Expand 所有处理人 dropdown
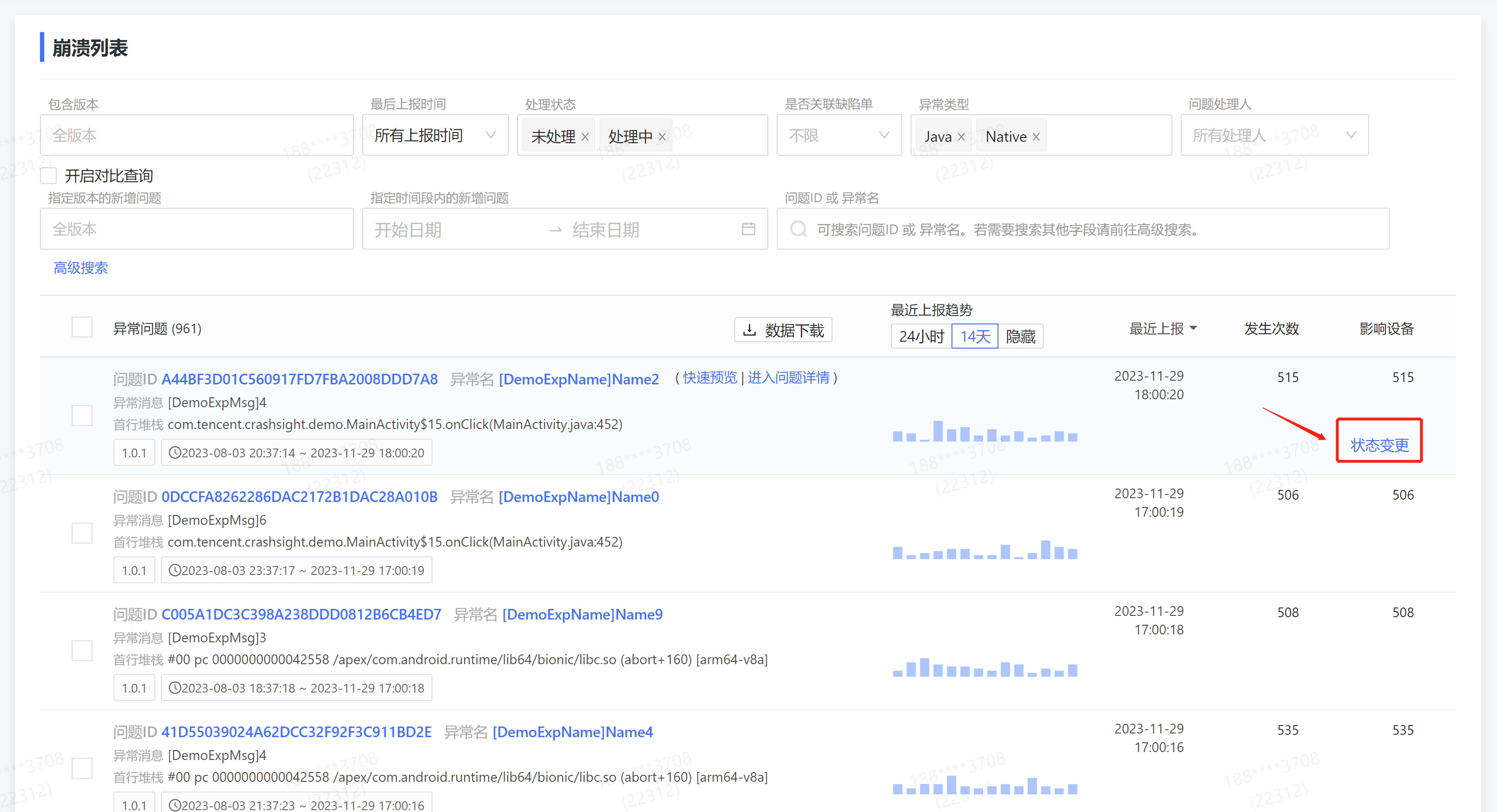 pos(1275,135)
